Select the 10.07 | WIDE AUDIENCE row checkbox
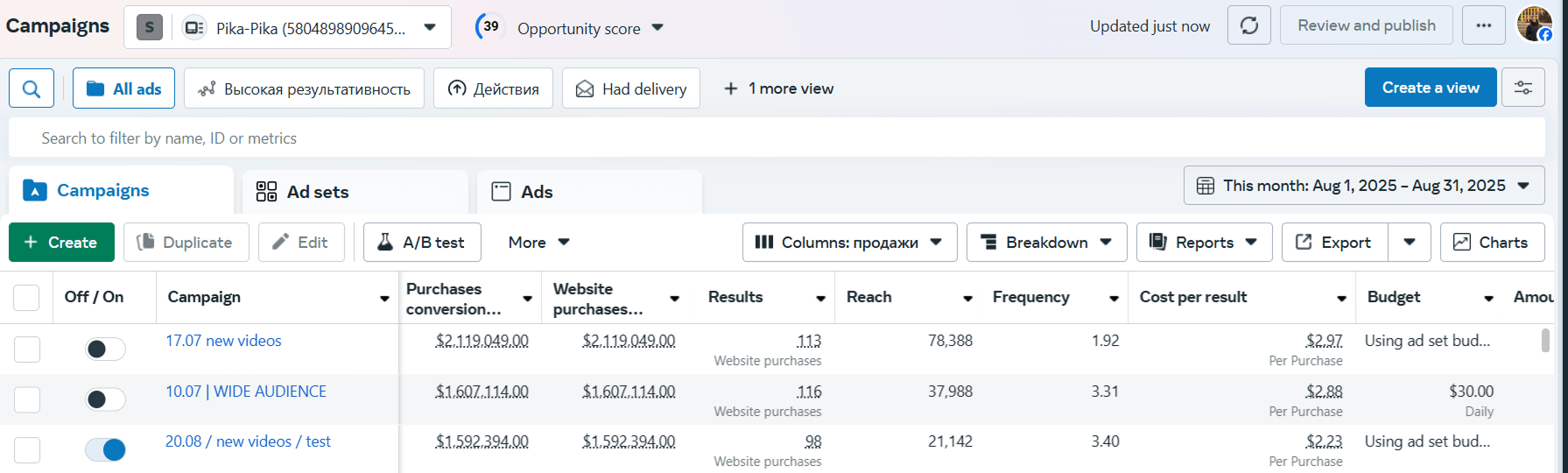This screenshot has height=473, width=1568. pyautogui.click(x=27, y=400)
